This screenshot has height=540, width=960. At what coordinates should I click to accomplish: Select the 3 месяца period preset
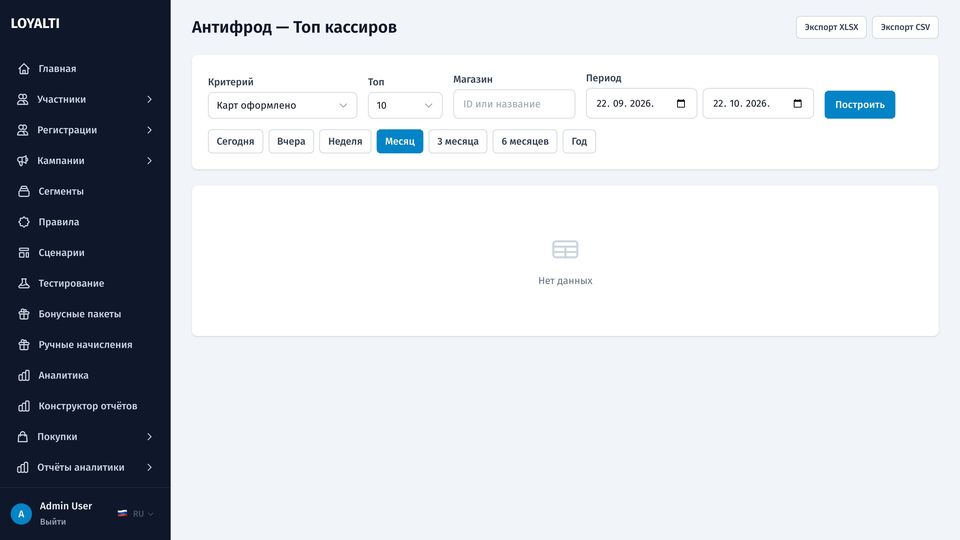(x=457, y=141)
